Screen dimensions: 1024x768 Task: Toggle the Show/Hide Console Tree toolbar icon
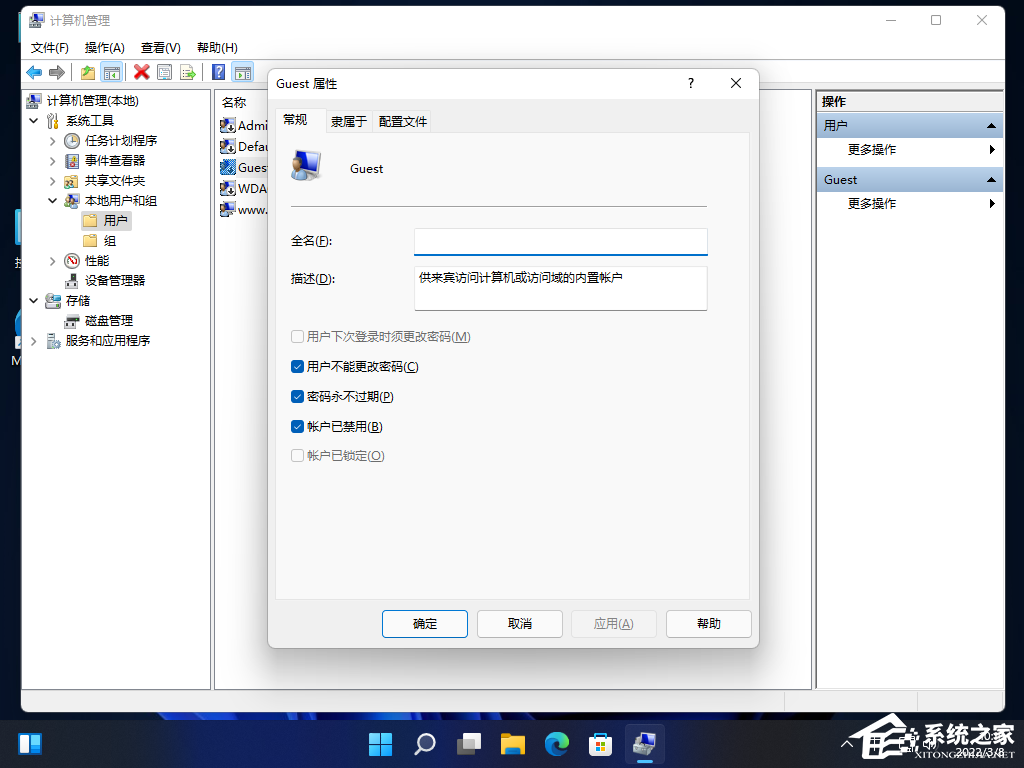pyautogui.click(x=110, y=72)
